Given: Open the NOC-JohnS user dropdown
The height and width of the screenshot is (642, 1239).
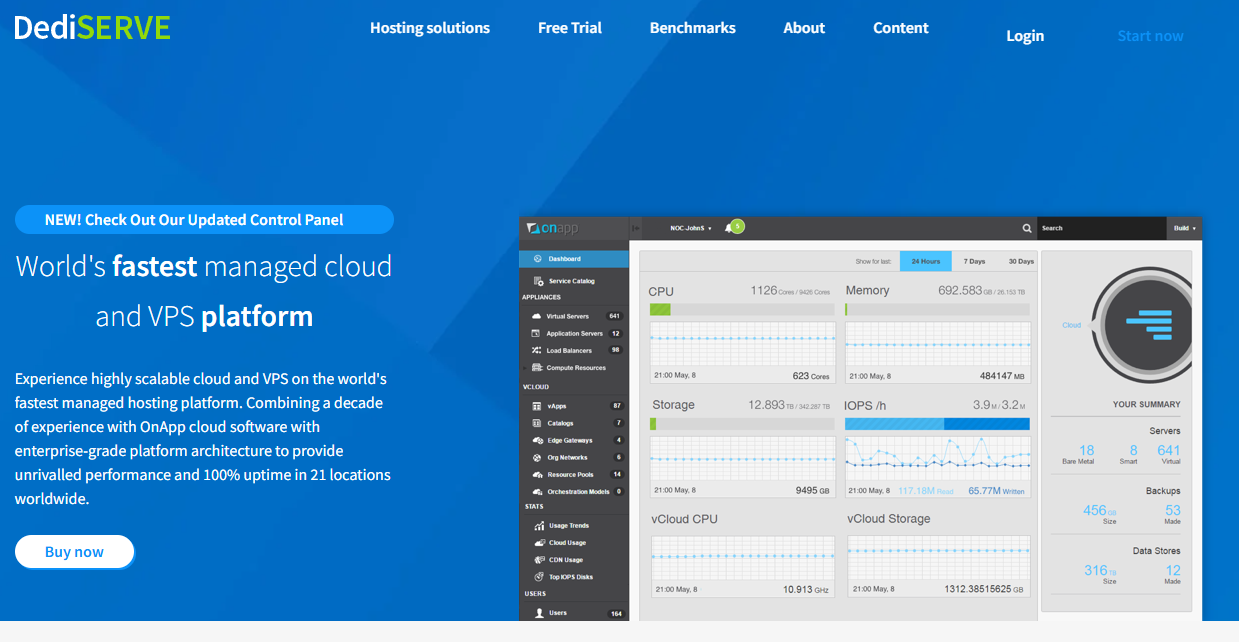Looking at the screenshot, I should click(690, 228).
